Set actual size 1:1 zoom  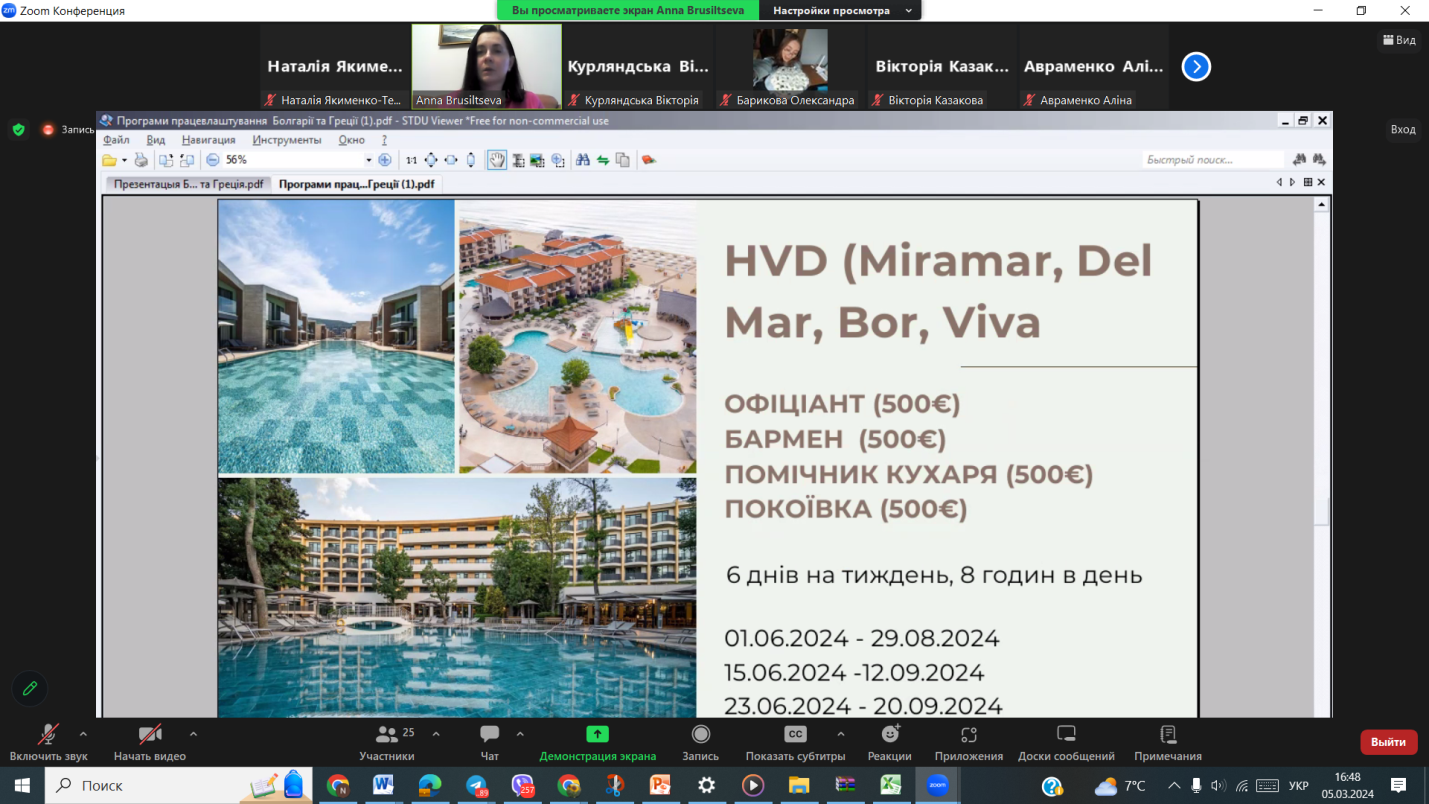click(411, 160)
